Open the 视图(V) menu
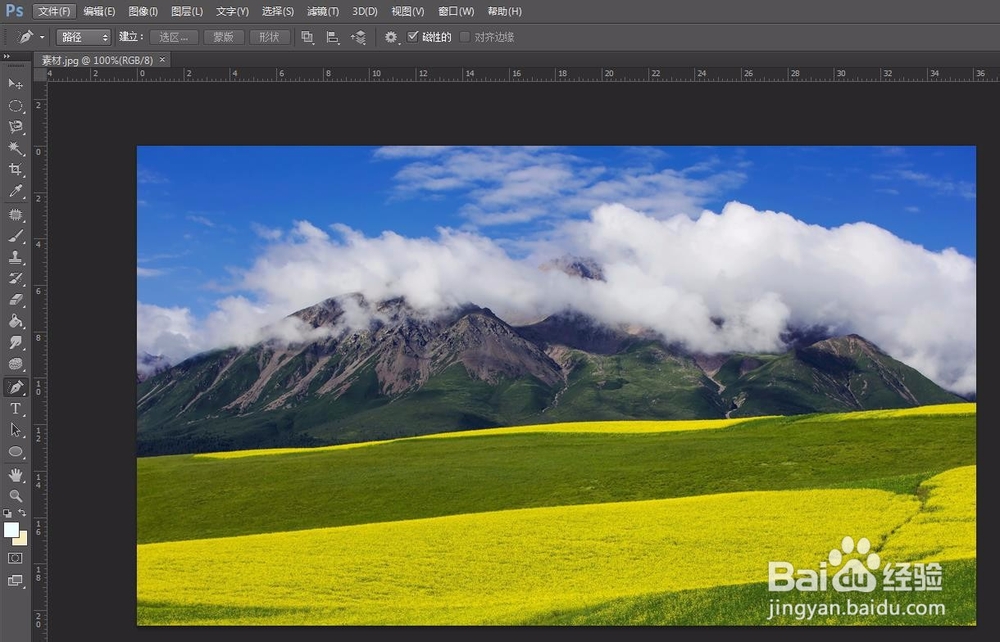 click(x=408, y=11)
